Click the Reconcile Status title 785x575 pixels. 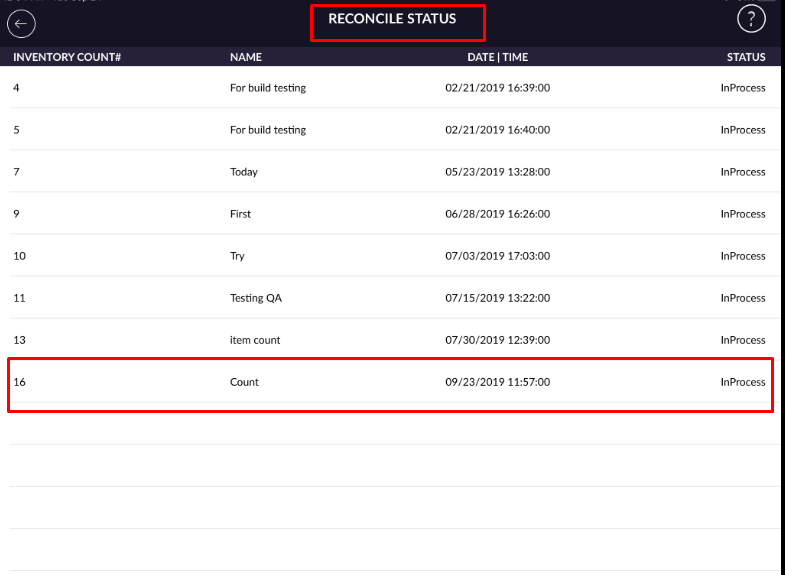[x=392, y=19]
